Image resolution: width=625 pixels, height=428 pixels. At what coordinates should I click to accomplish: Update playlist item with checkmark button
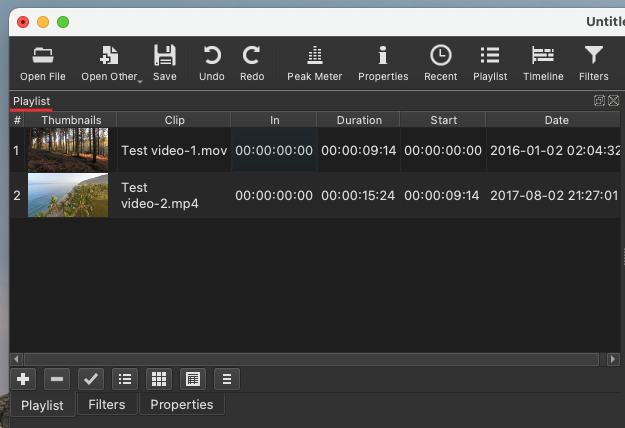[91, 379]
